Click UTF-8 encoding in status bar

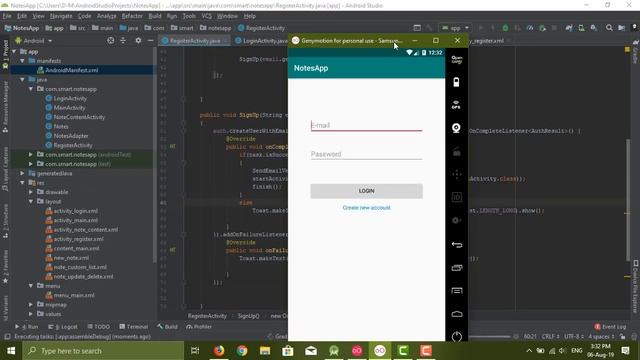tap(573, 337)
